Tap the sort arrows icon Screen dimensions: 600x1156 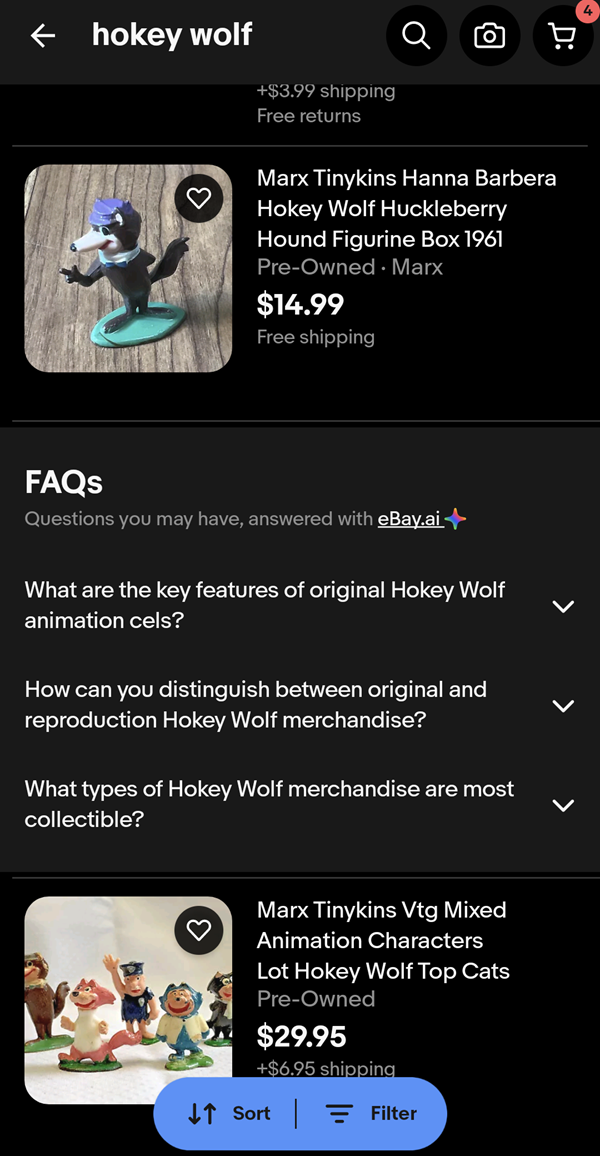point(202,1113)
